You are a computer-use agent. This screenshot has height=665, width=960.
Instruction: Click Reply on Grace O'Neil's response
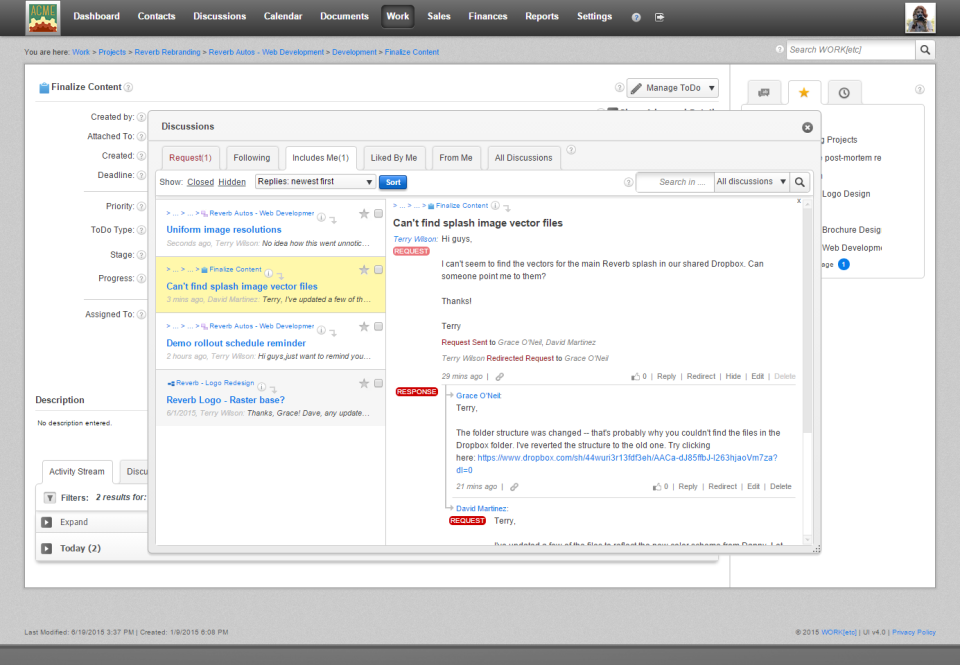pos(688,486)
